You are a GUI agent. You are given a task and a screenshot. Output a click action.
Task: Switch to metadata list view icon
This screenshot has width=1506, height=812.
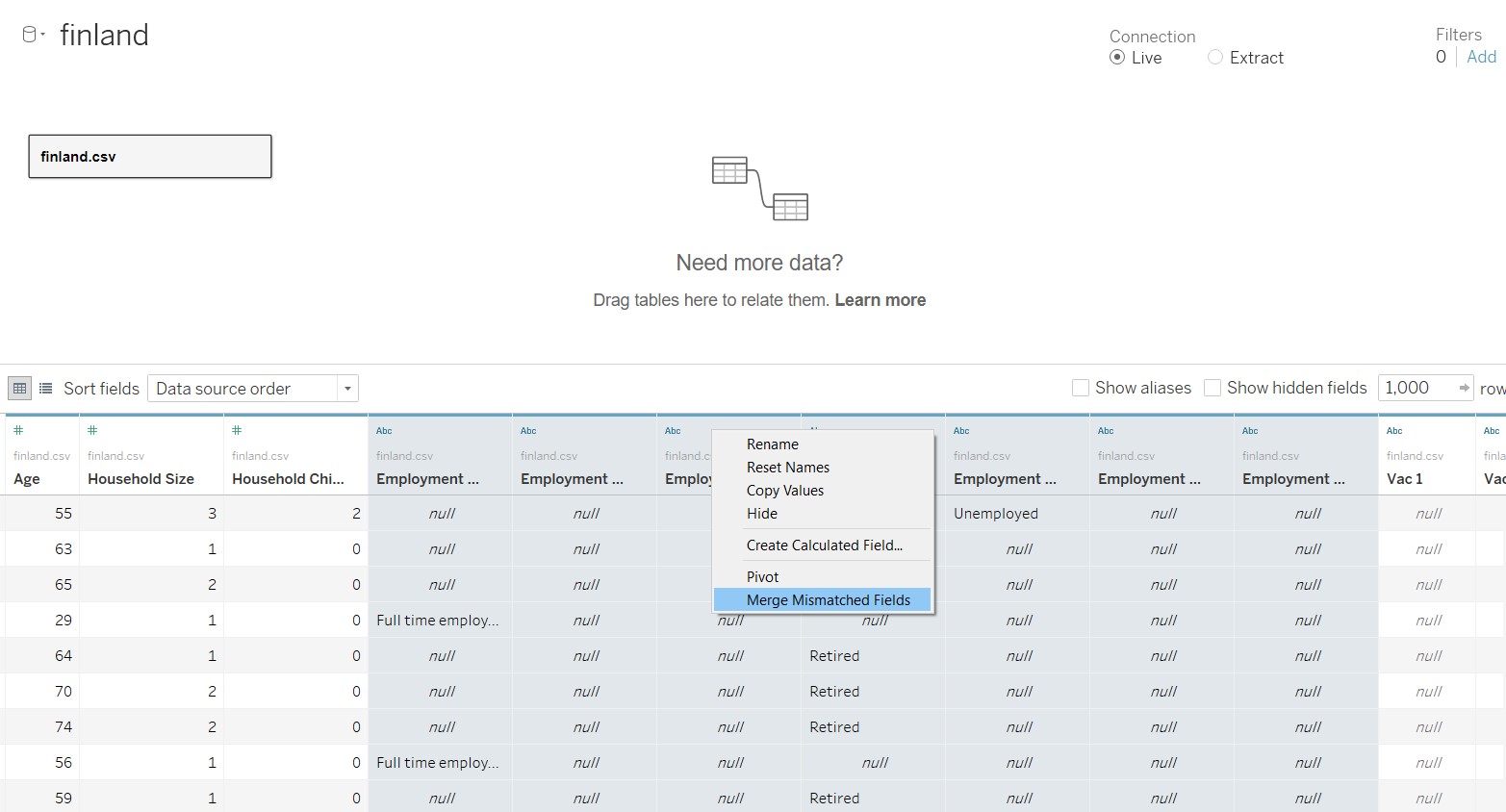(45, 389)
